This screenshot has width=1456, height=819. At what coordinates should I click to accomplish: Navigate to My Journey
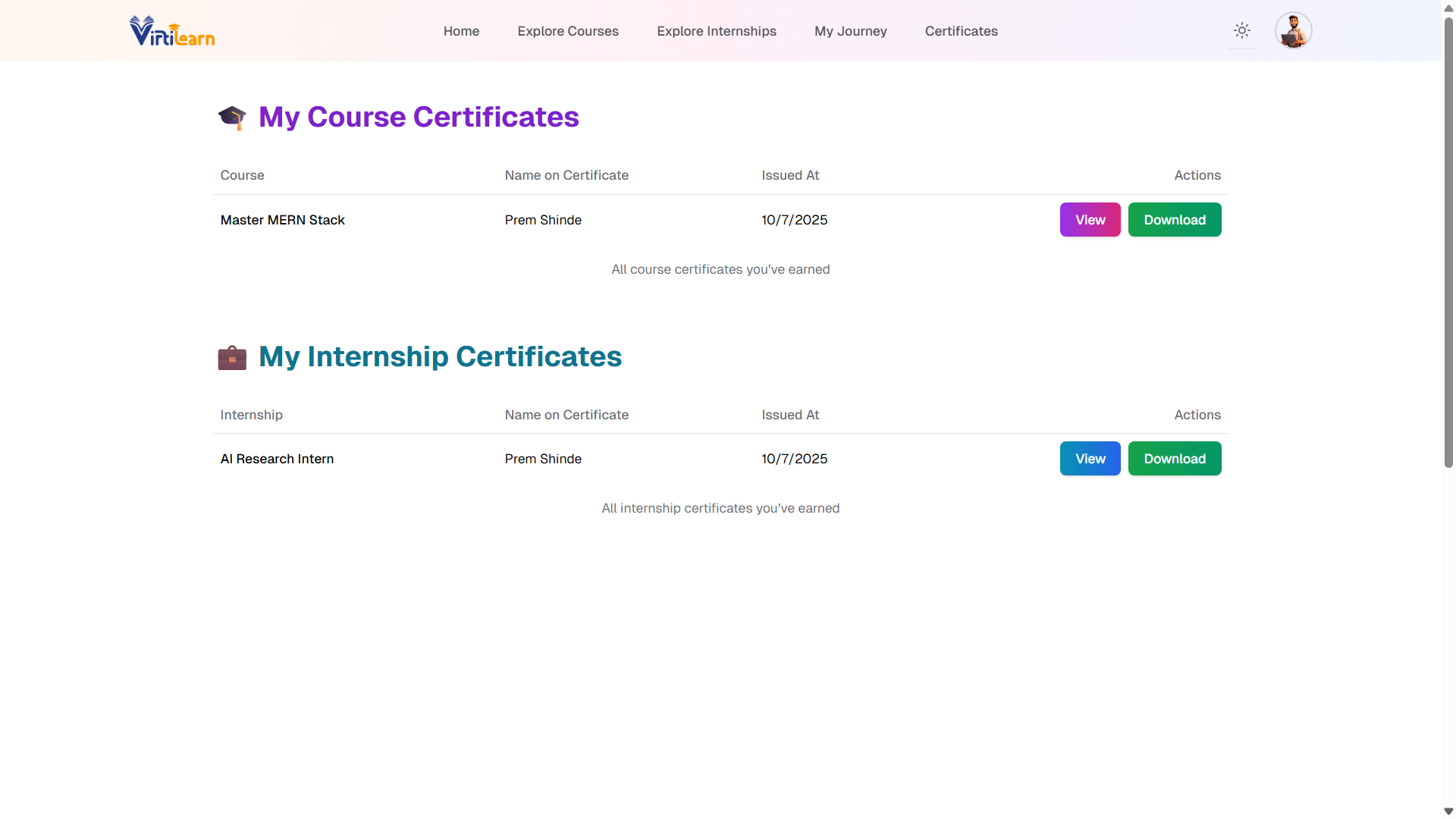851,31
